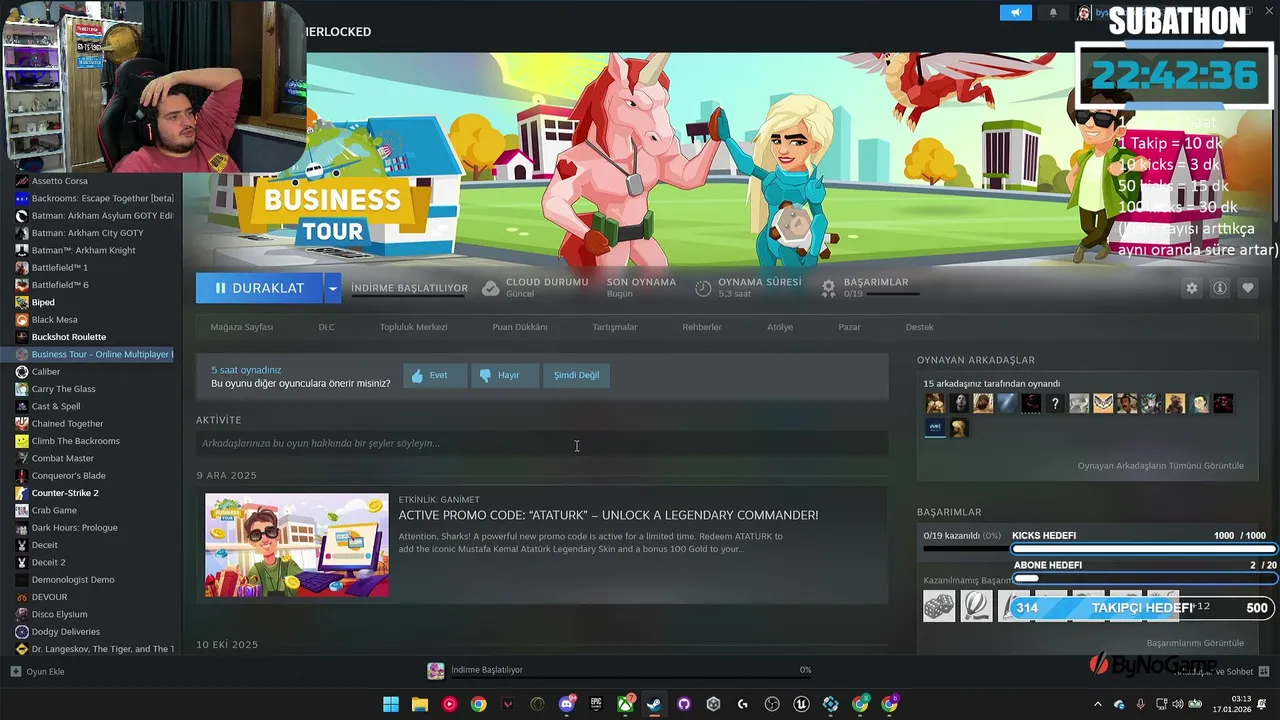Click Başarımlarımı Görüntüle link
Screen dimensions: 1280x720
pos(1195,643)
